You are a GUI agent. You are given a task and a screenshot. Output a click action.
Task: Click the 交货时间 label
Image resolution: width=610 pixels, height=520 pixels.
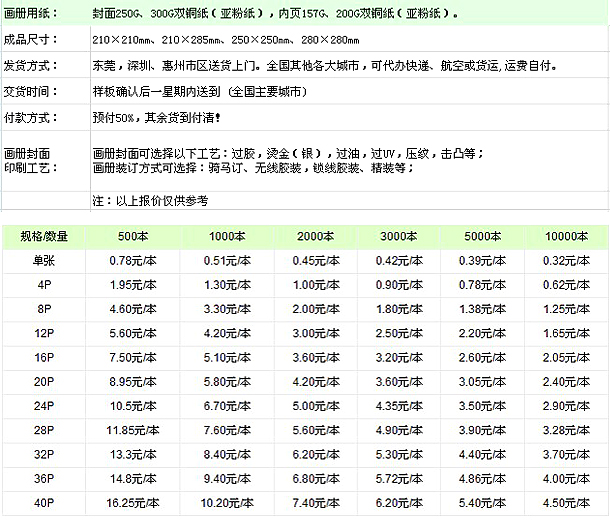(31, 93)
